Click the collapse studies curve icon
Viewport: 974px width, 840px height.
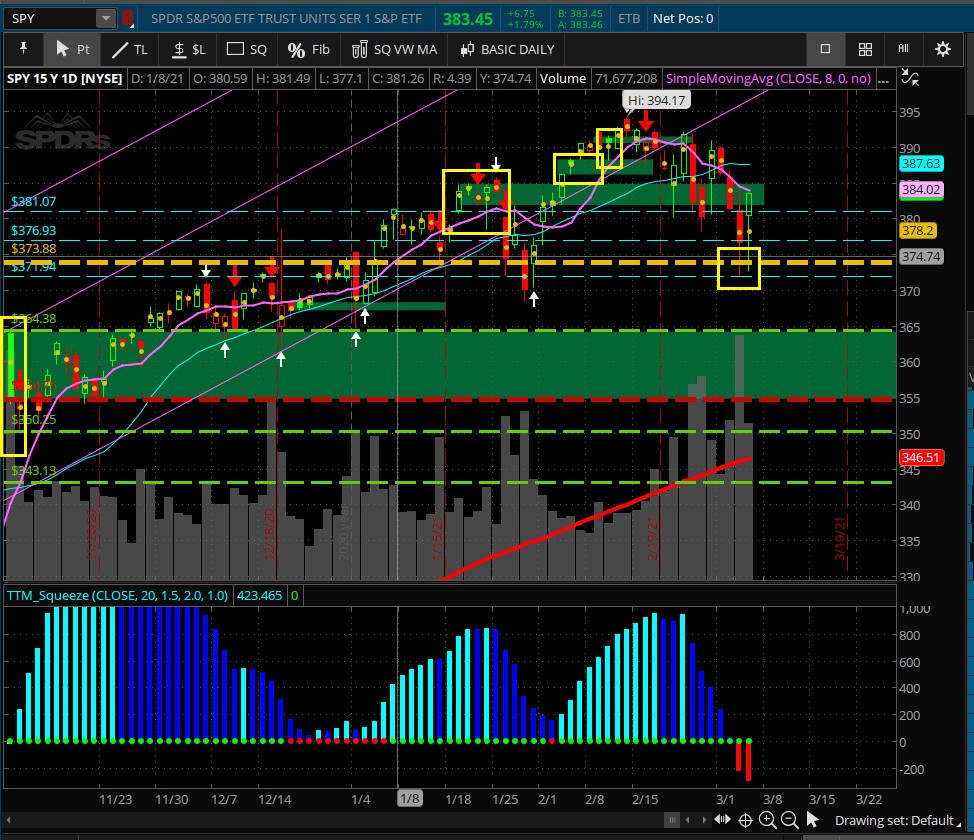point(910,78)
